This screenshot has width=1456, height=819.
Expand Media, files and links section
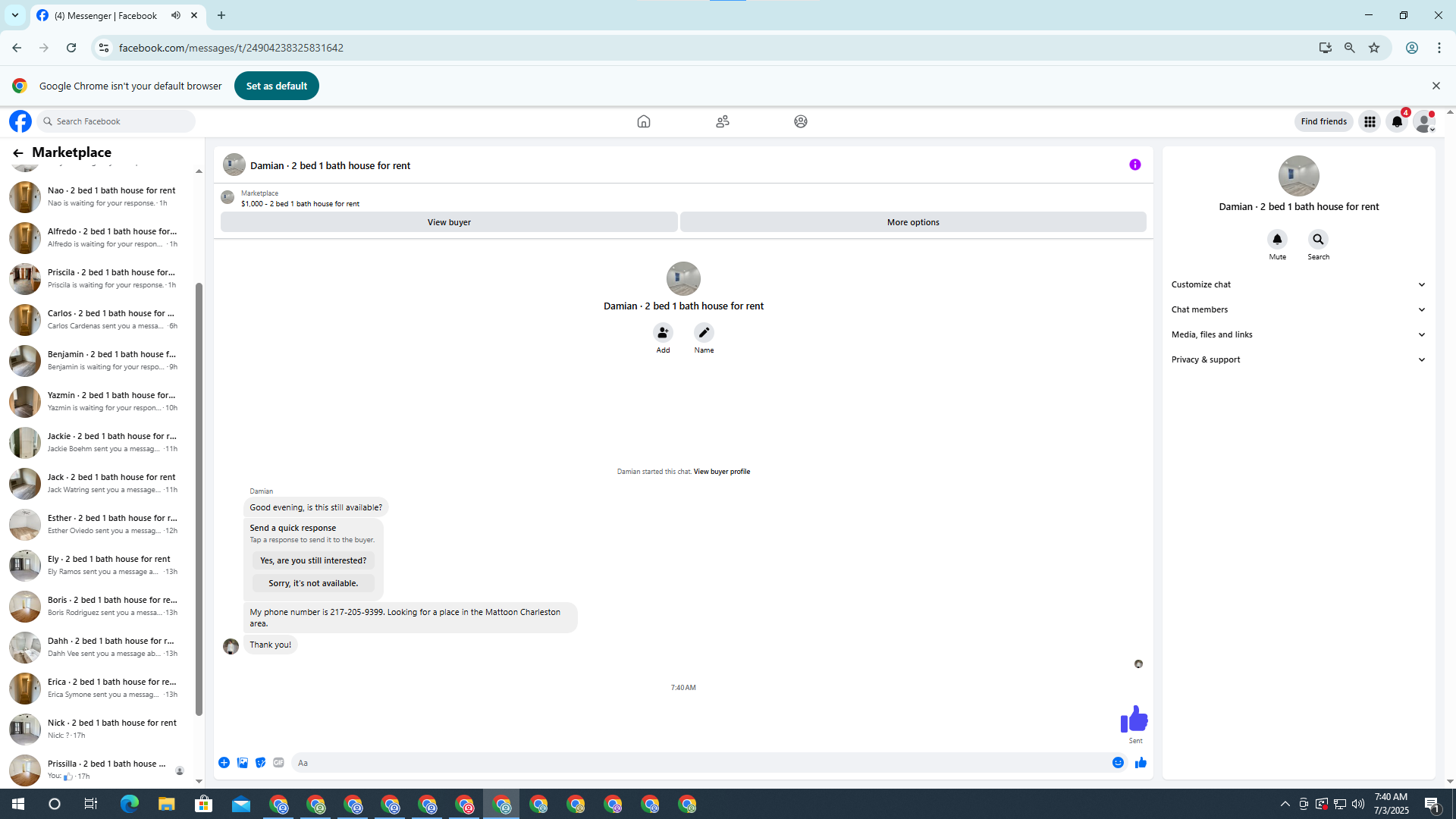click(x=1298, y=334)
